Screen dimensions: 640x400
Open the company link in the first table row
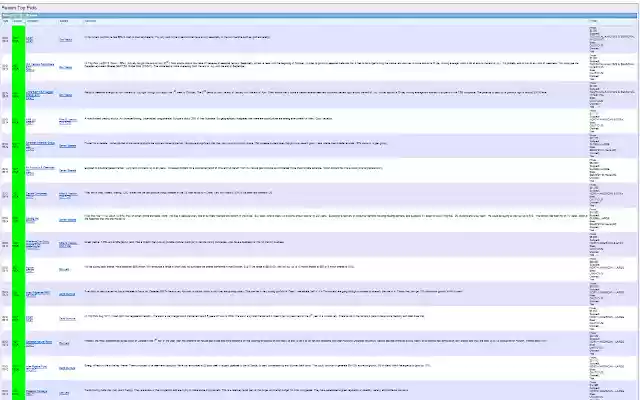pos(29,39)
